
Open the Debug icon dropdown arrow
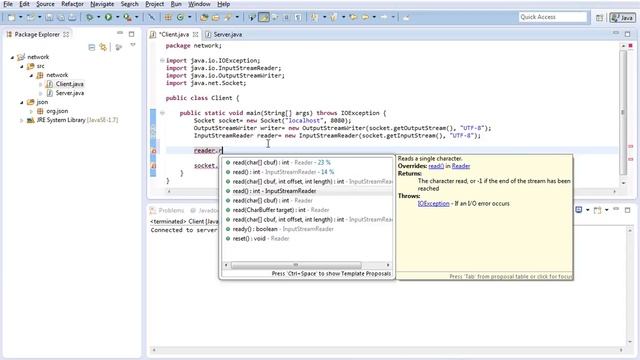coord(98,18)
